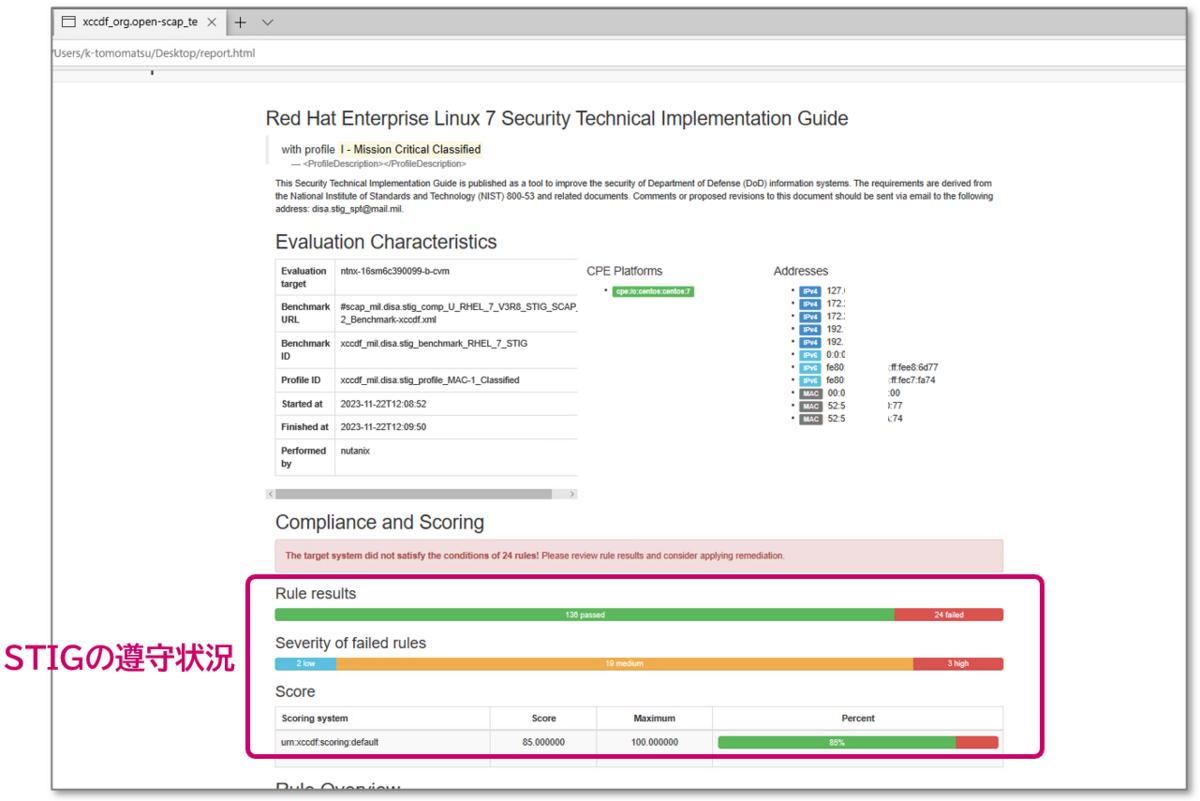Click the Benchmark URL value cell
The height and width of the screenshot is (801, 1200).
click(456, 313)
